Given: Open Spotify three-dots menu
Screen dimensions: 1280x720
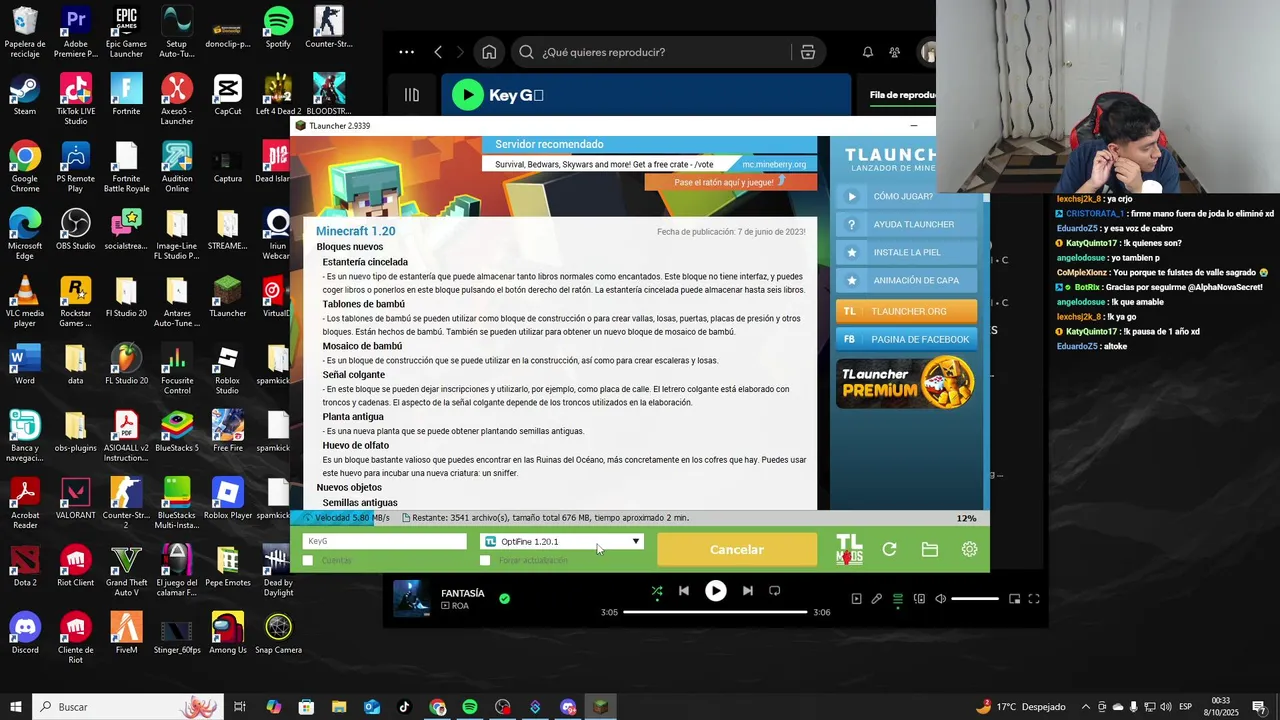Looking at the screenshot, I should click(406, 52).
